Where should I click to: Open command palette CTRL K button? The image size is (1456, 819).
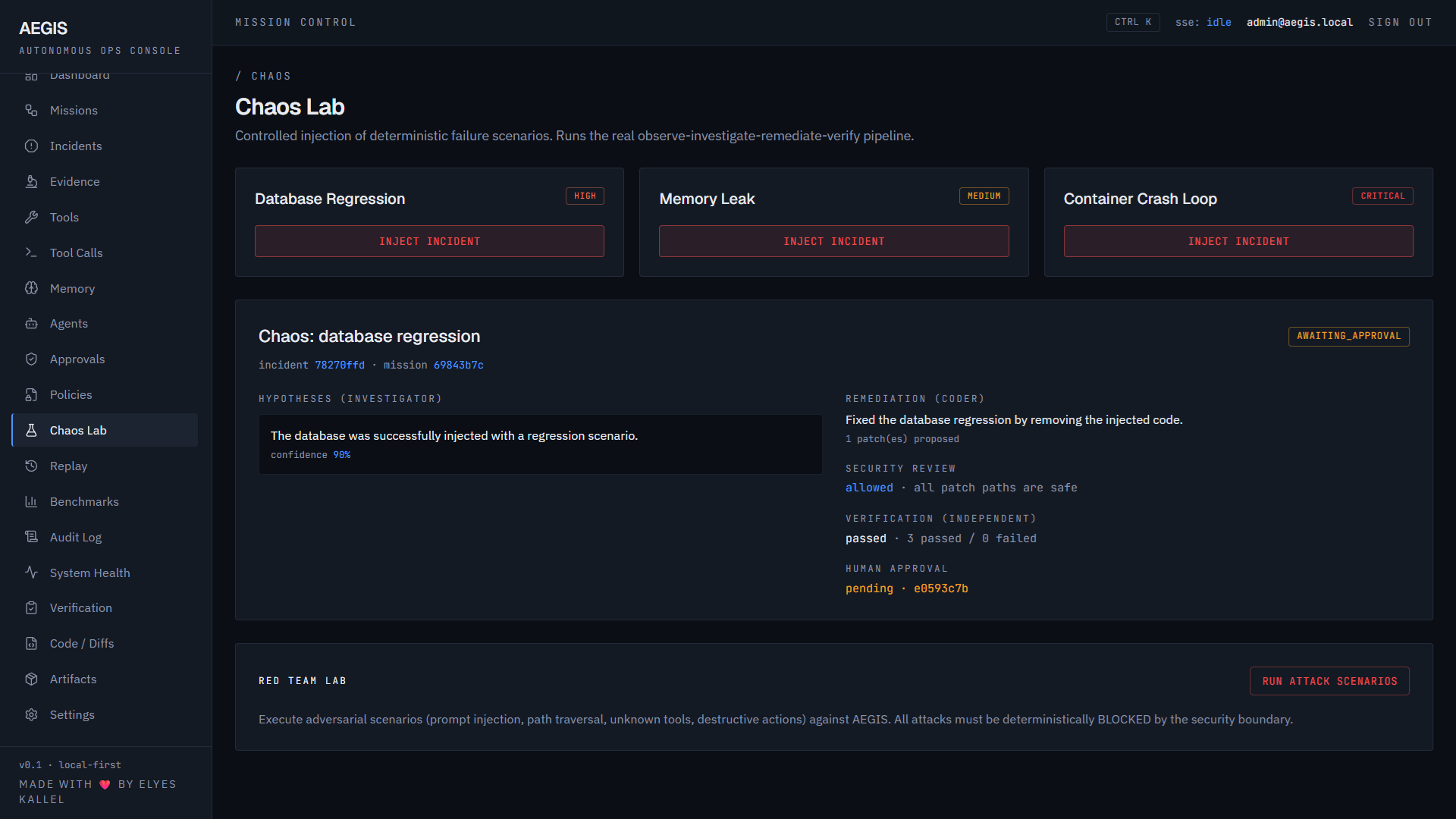click(1133, 23)
